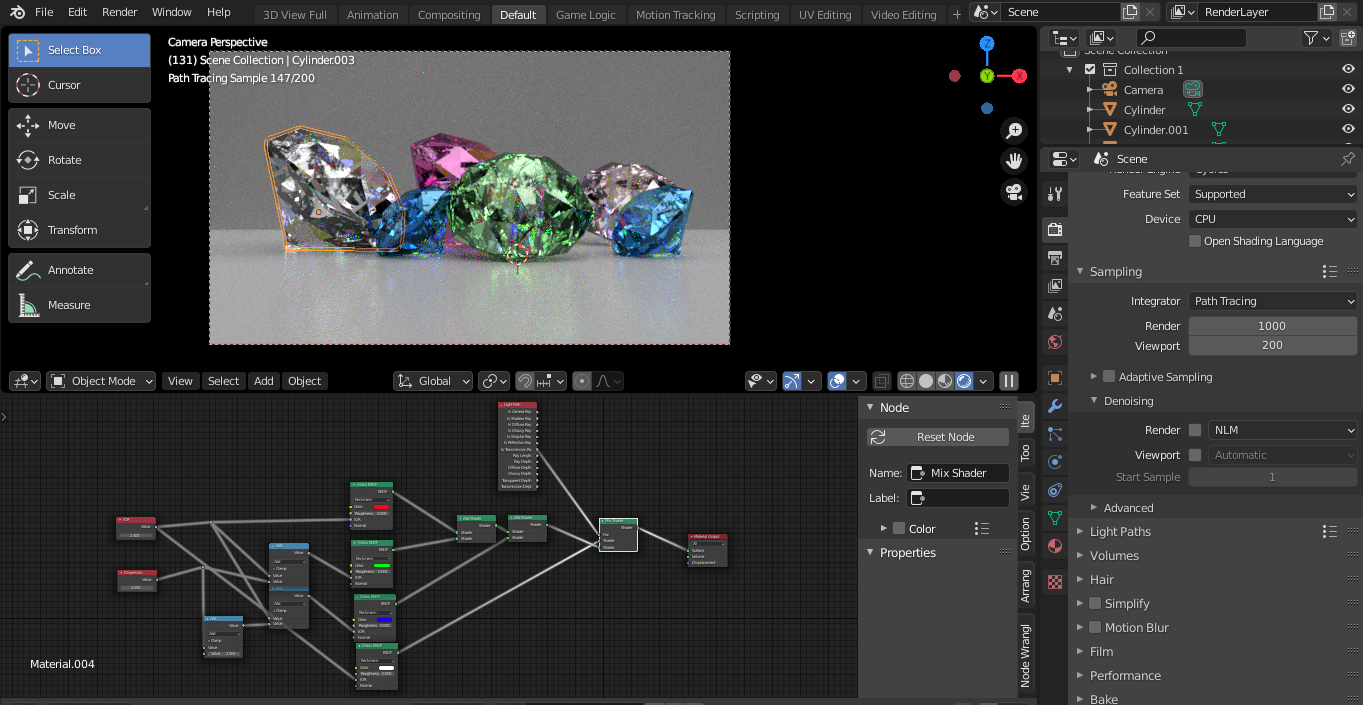Open the Render menu in the top bar
Viewport: 1363px width, 705px height.
pyautogui.click(x=119, y=12)
